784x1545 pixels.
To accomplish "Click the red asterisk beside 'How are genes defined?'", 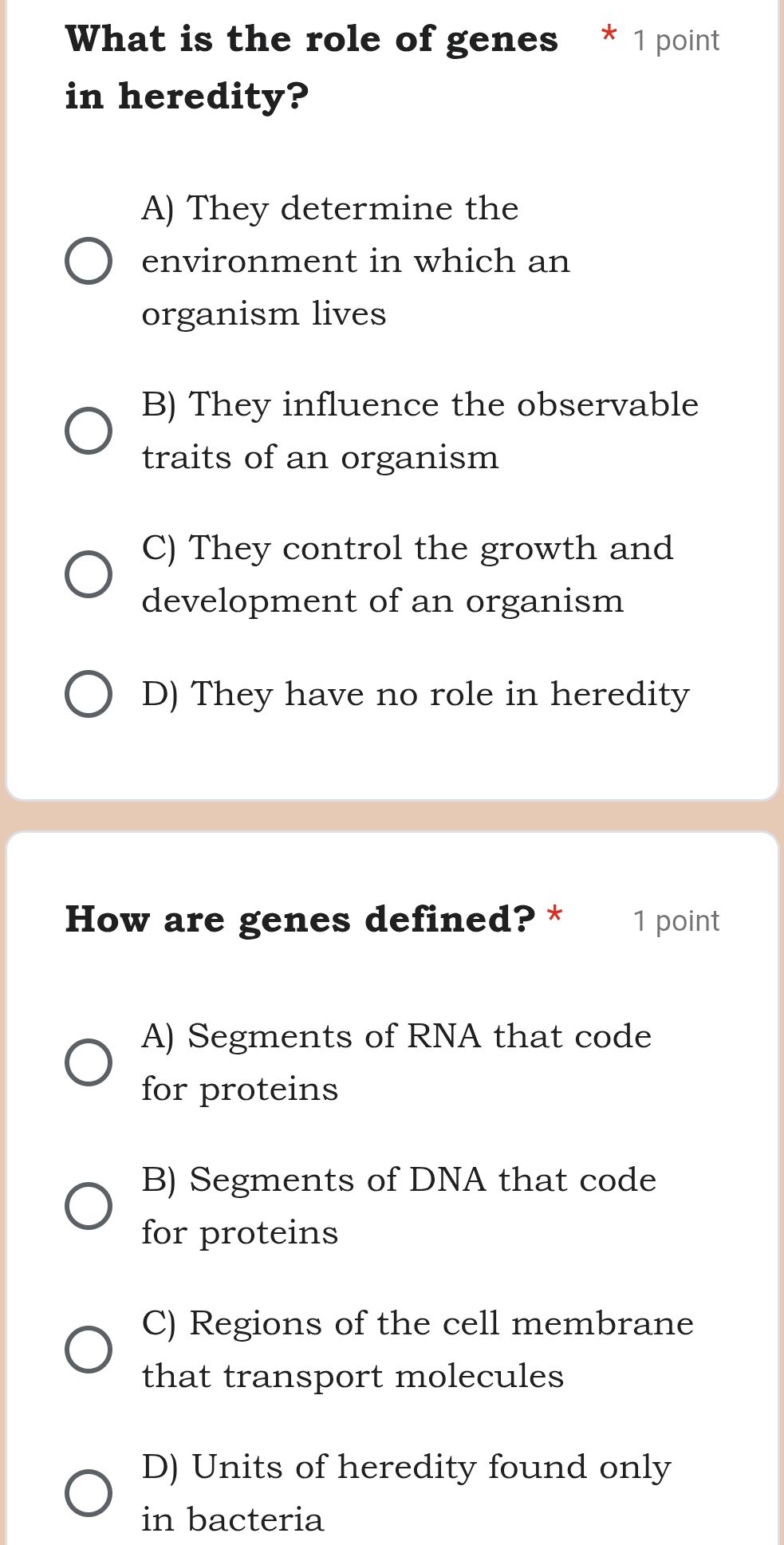I will point(556,916).
